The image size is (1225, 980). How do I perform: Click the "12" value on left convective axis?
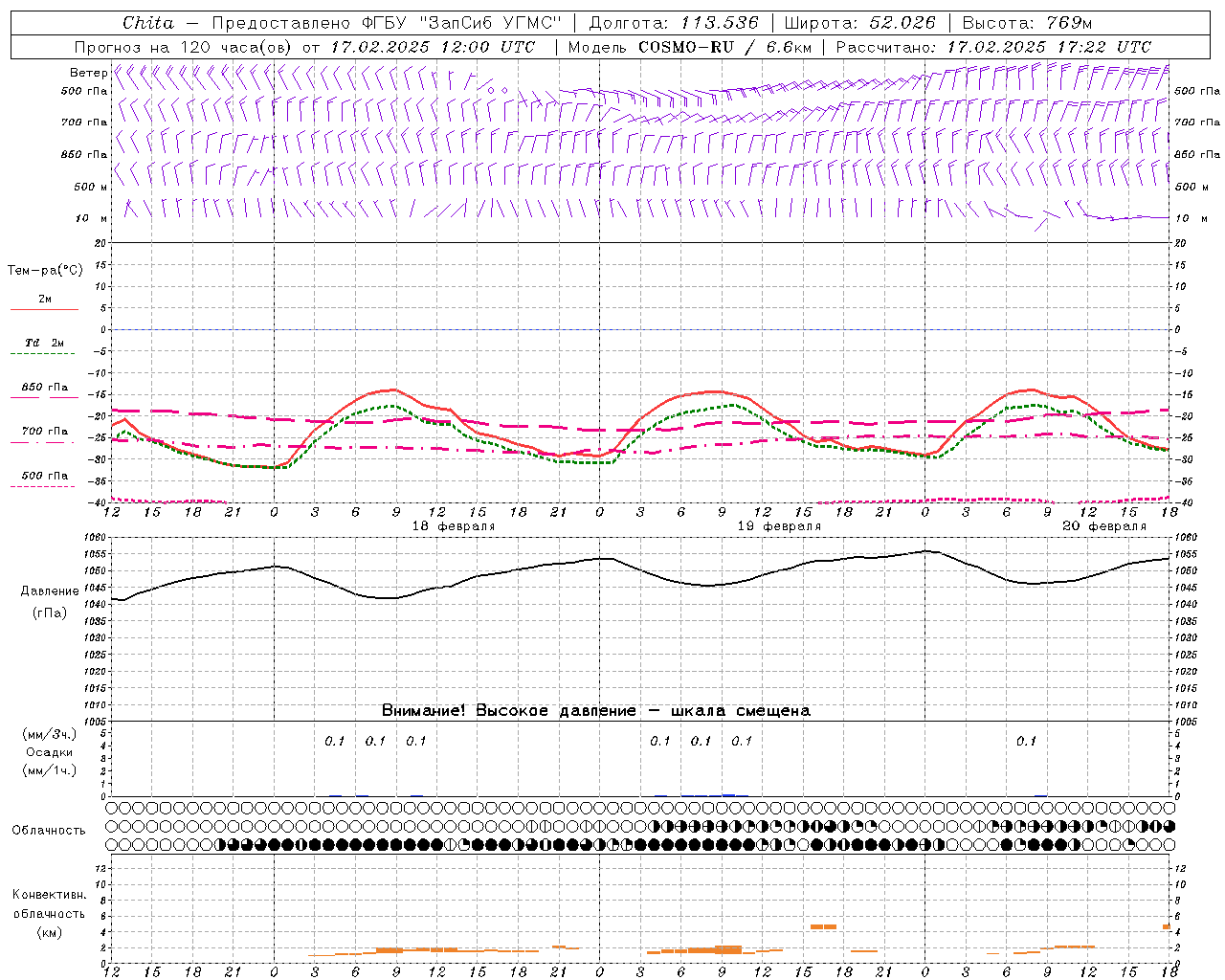(102, 868)
